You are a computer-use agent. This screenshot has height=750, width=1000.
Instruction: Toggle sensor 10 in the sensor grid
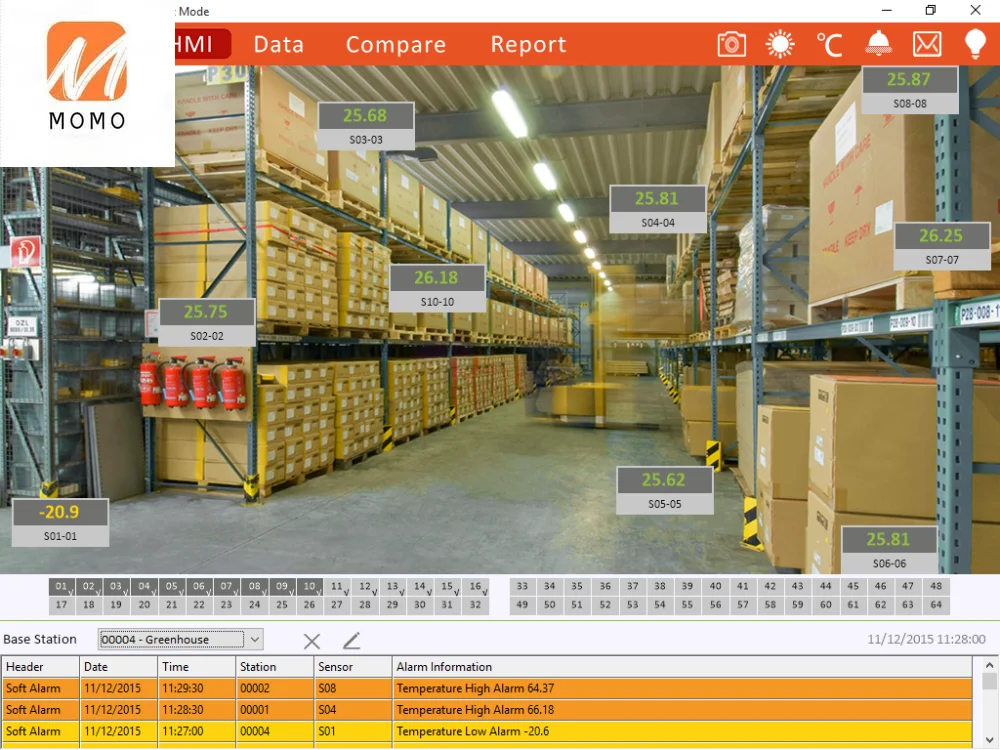click(310, 587)
